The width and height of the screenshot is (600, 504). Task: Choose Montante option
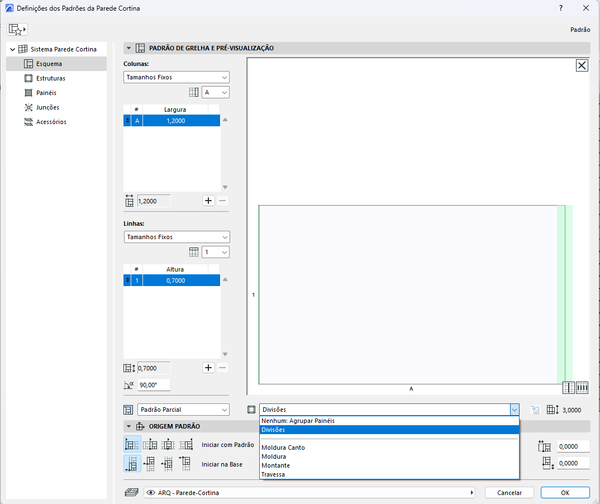tap(389, 465)
